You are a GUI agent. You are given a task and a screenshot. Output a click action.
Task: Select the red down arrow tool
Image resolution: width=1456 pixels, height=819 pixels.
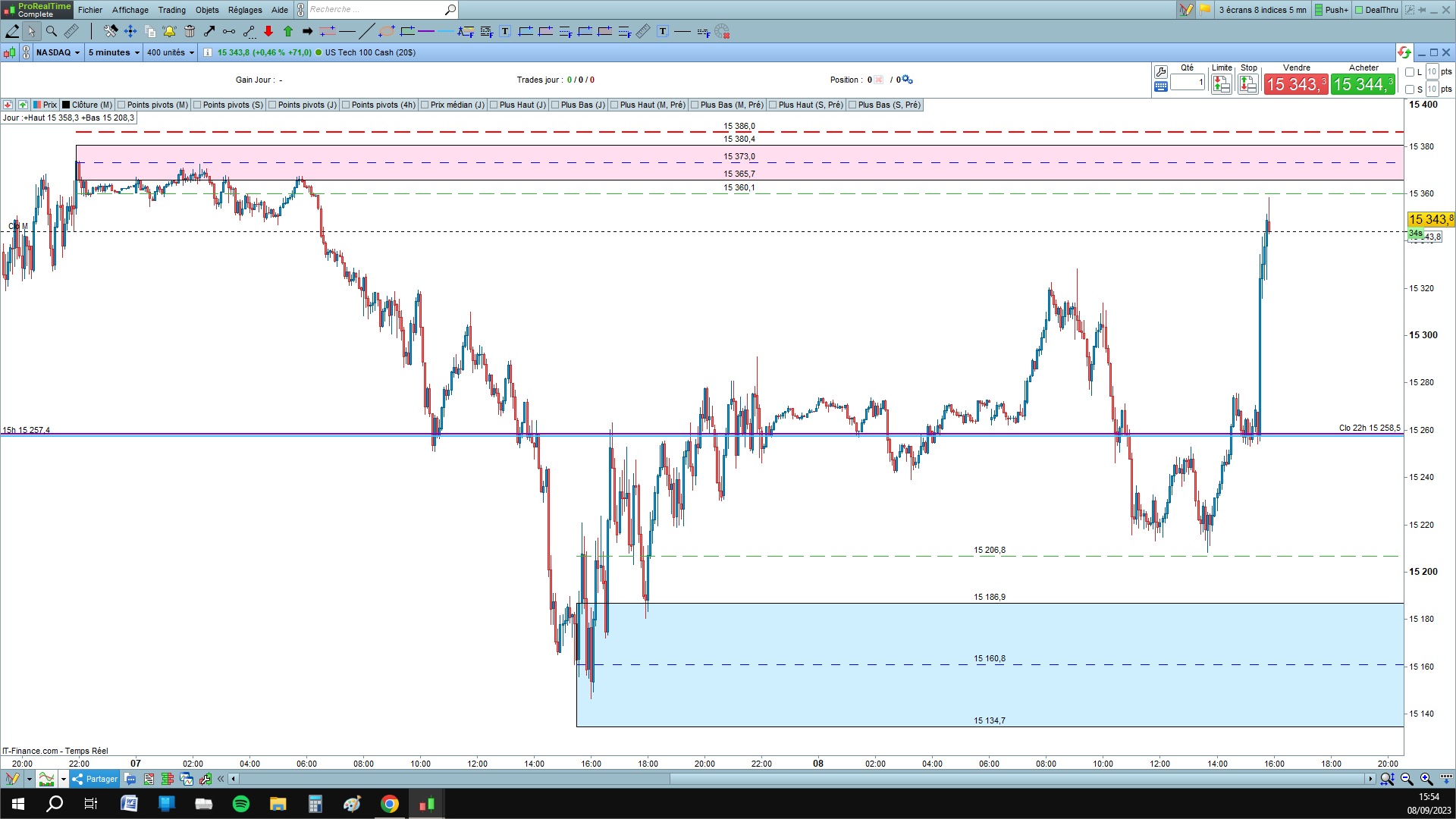point(268,31)
